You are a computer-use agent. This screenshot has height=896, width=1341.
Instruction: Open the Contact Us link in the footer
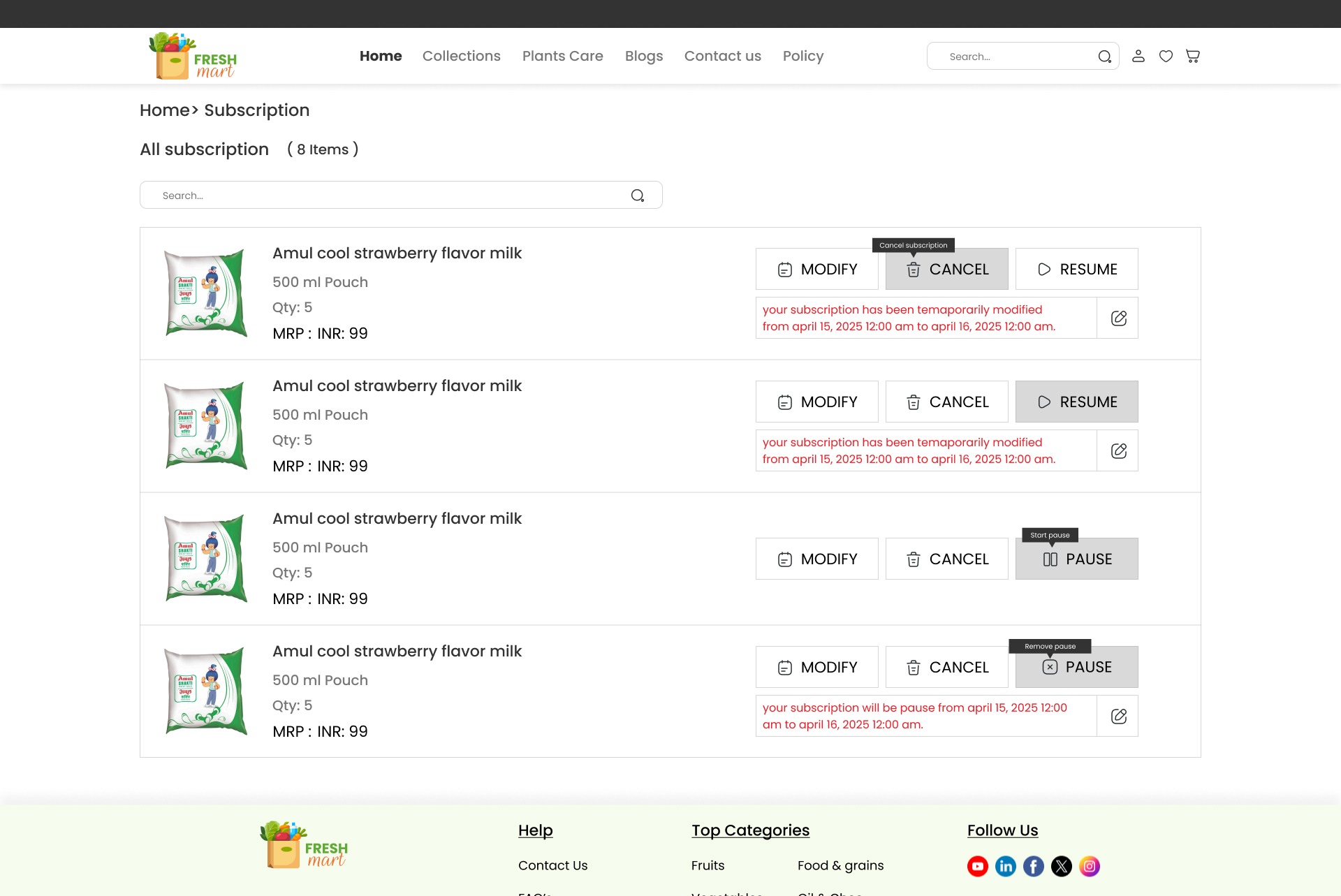click(x=553, y=865)
